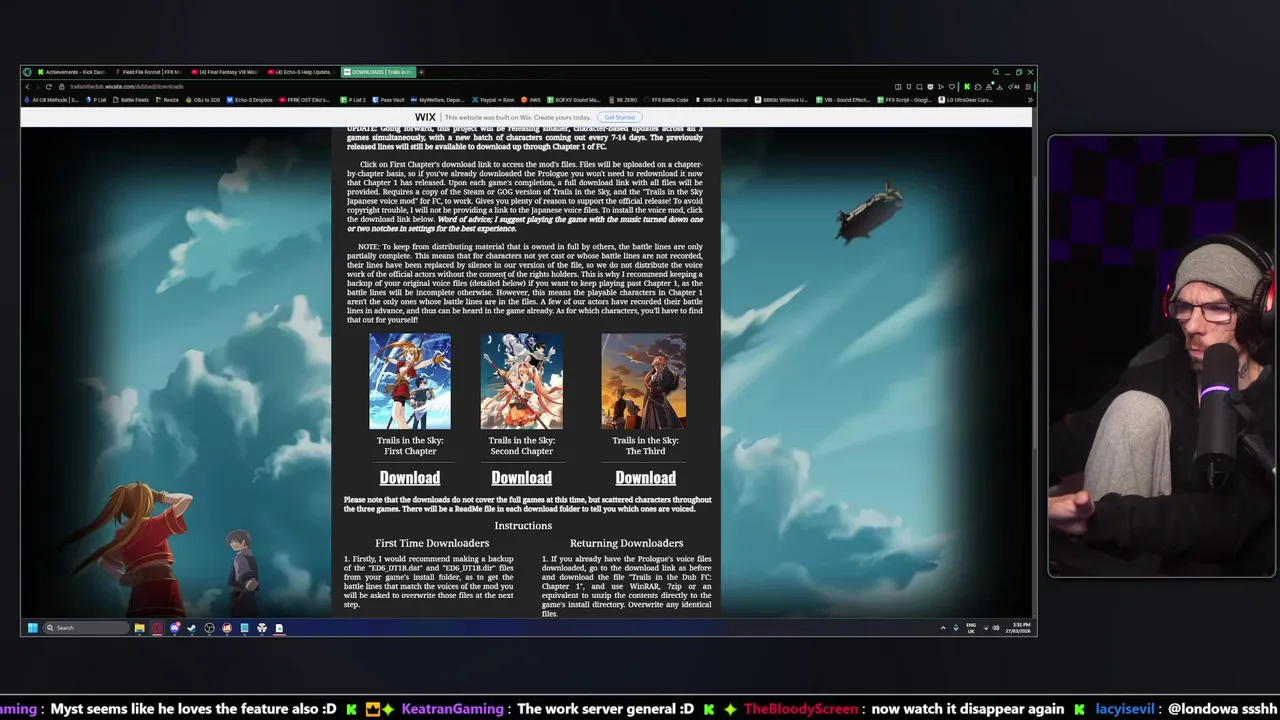Open the 8Bitdo Wireless bookmark
Image resolution: width=1280 pixels, height=720 pixels.
(x=781, y=100)
